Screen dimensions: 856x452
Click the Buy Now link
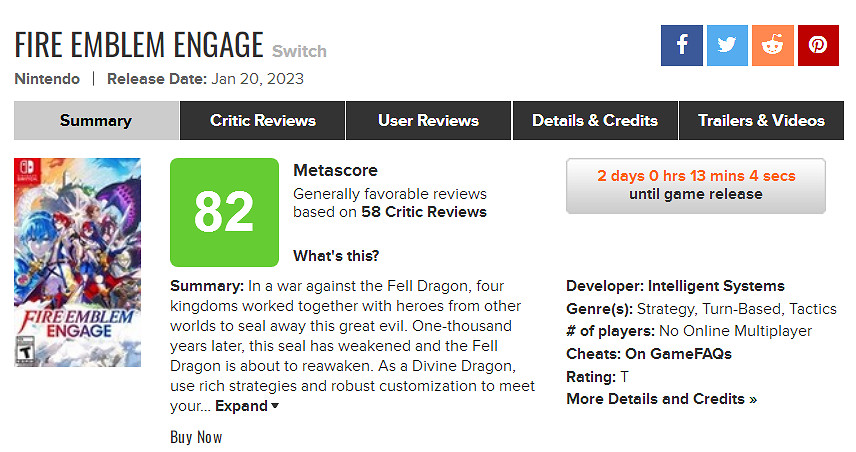pos(196,437)
